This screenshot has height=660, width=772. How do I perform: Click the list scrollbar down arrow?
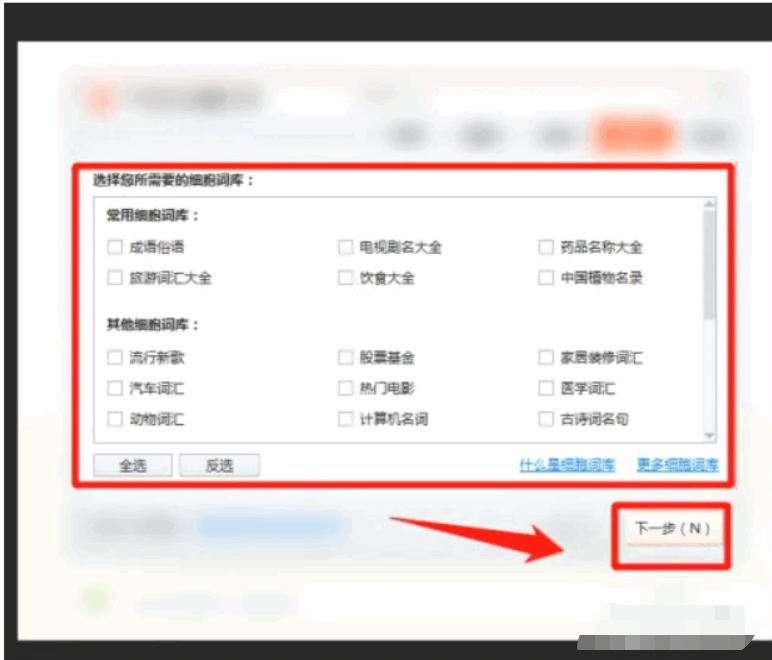click(x=709, y=436)
